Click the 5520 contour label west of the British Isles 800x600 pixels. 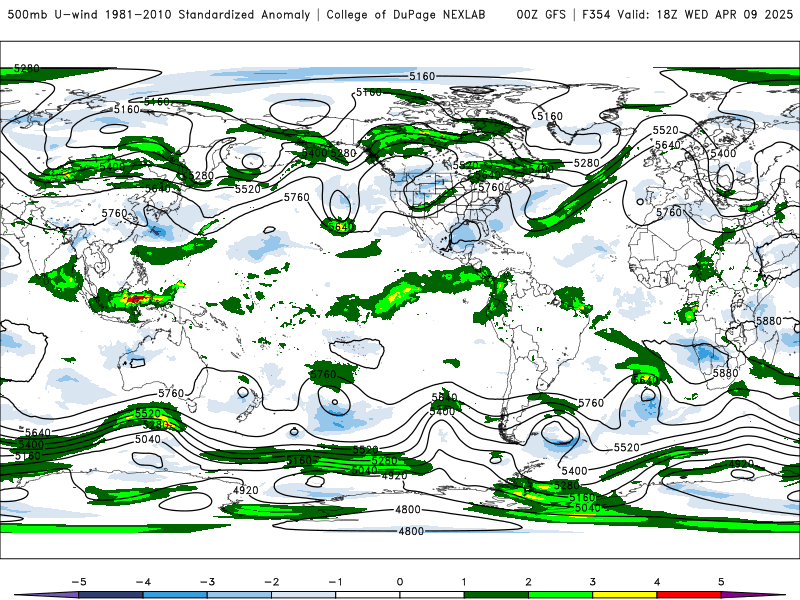(x=665, y=131)
